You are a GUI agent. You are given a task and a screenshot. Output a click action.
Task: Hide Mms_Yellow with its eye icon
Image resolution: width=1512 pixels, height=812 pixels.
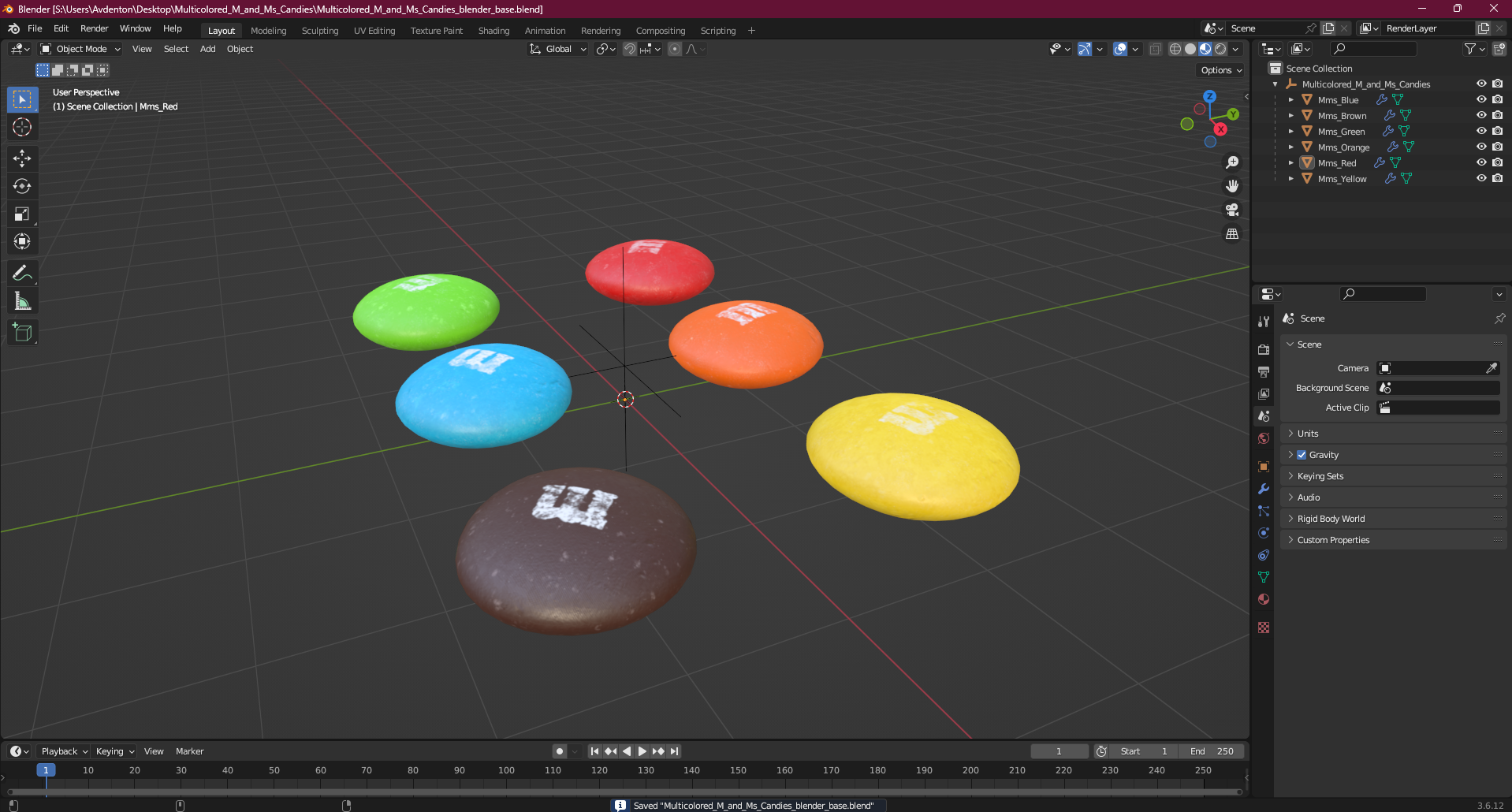(x=1481, y=178)
